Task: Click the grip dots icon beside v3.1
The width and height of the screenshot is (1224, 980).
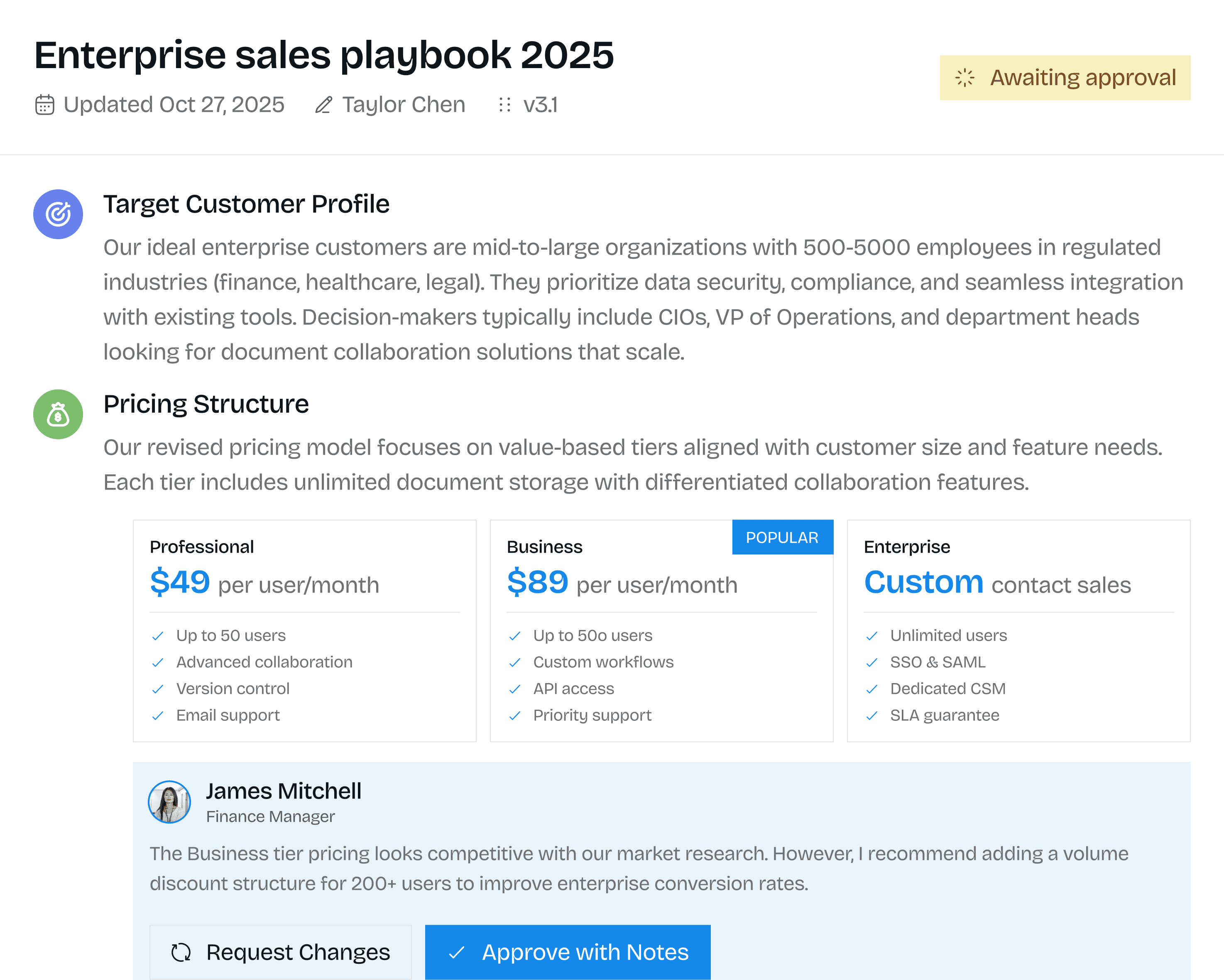Action: pyautogui.click(x=504, y=105)
